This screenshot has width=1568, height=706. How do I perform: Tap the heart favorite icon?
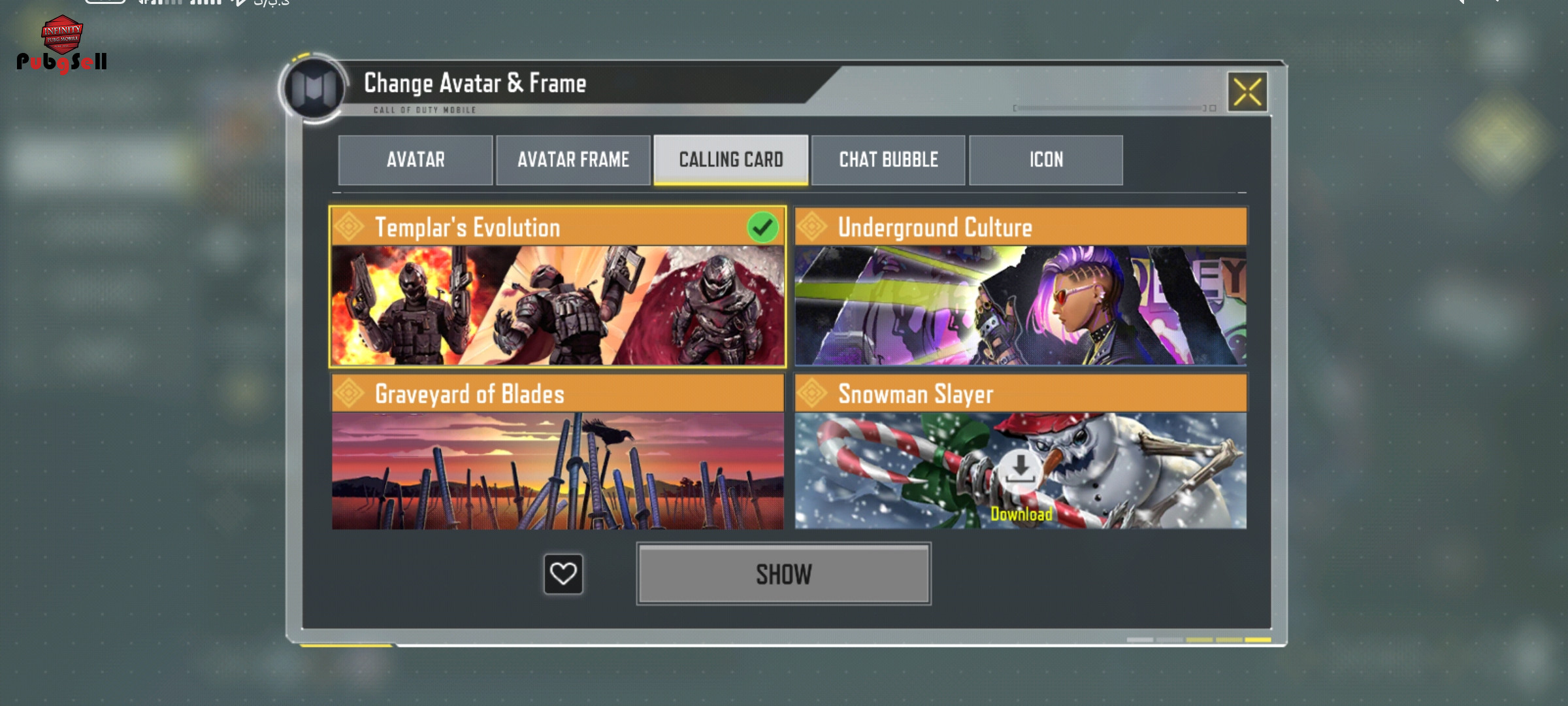pos(563,574)
